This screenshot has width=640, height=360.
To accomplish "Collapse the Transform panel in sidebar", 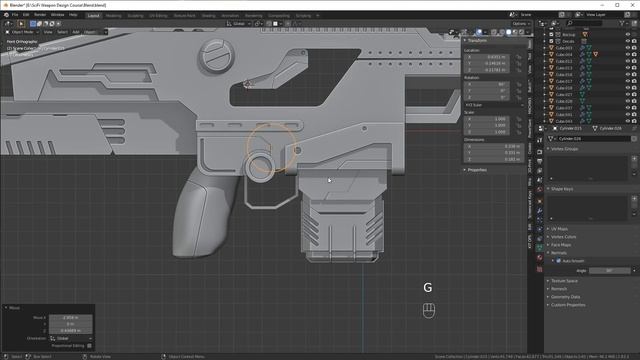I will (477, 40).
